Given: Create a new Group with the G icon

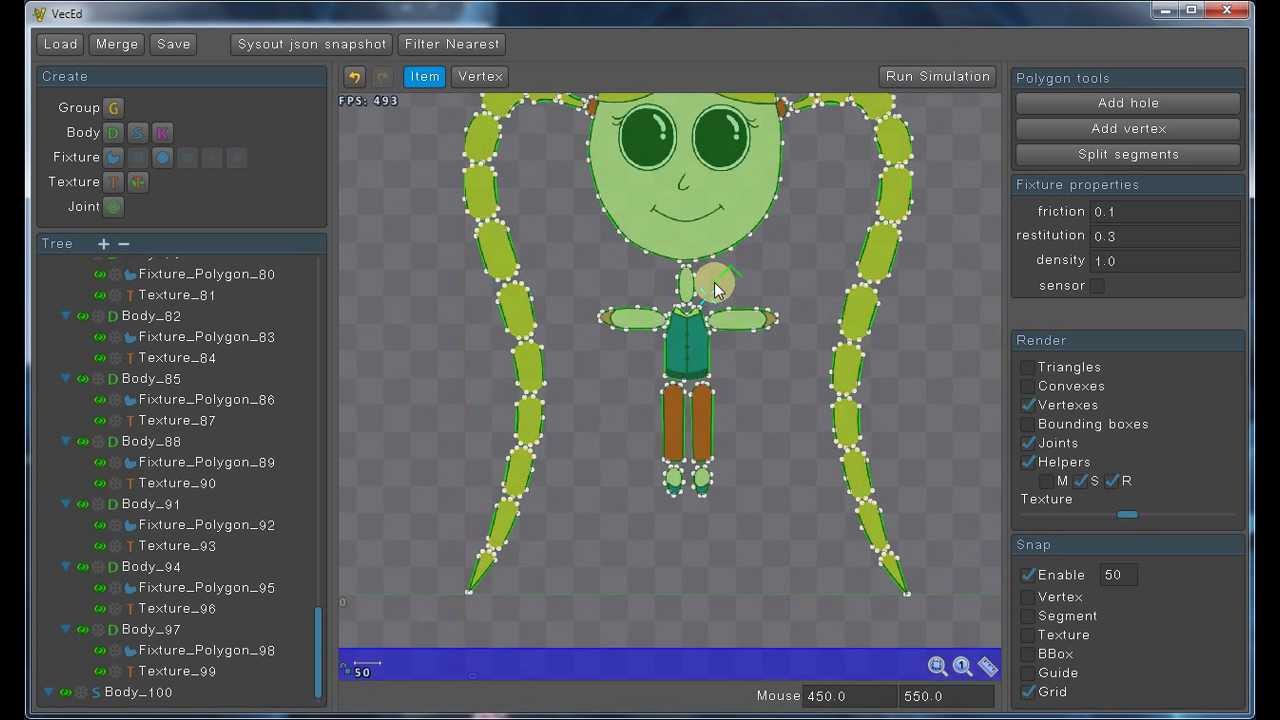Looking at the screenshot, I should [113, 108].
